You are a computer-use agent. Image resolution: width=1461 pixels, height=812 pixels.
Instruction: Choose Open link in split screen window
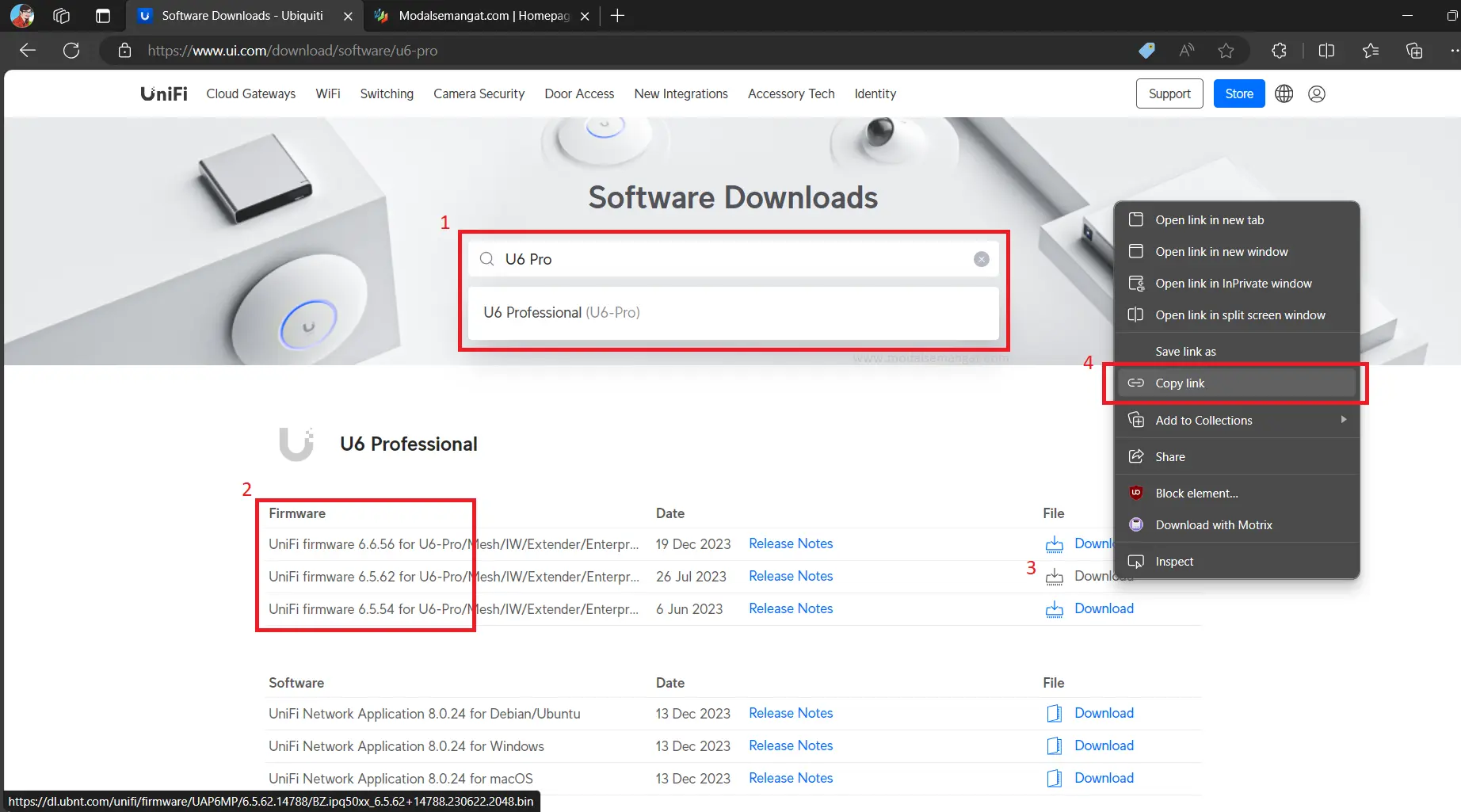(1237, 315)
